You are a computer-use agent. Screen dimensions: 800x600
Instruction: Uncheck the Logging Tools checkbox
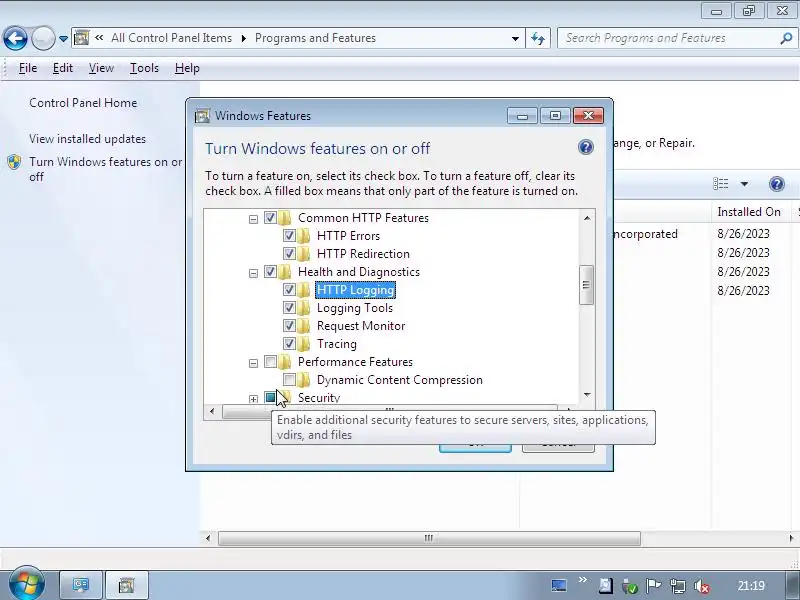289,308
